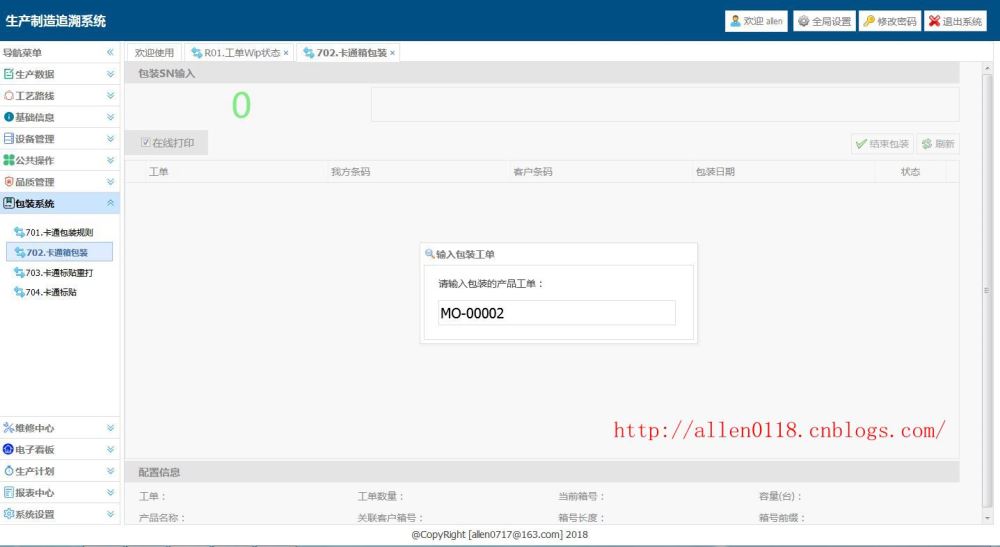Click the 电子看板 sidebar icon
1000x547 pixels.
(8, 449)
